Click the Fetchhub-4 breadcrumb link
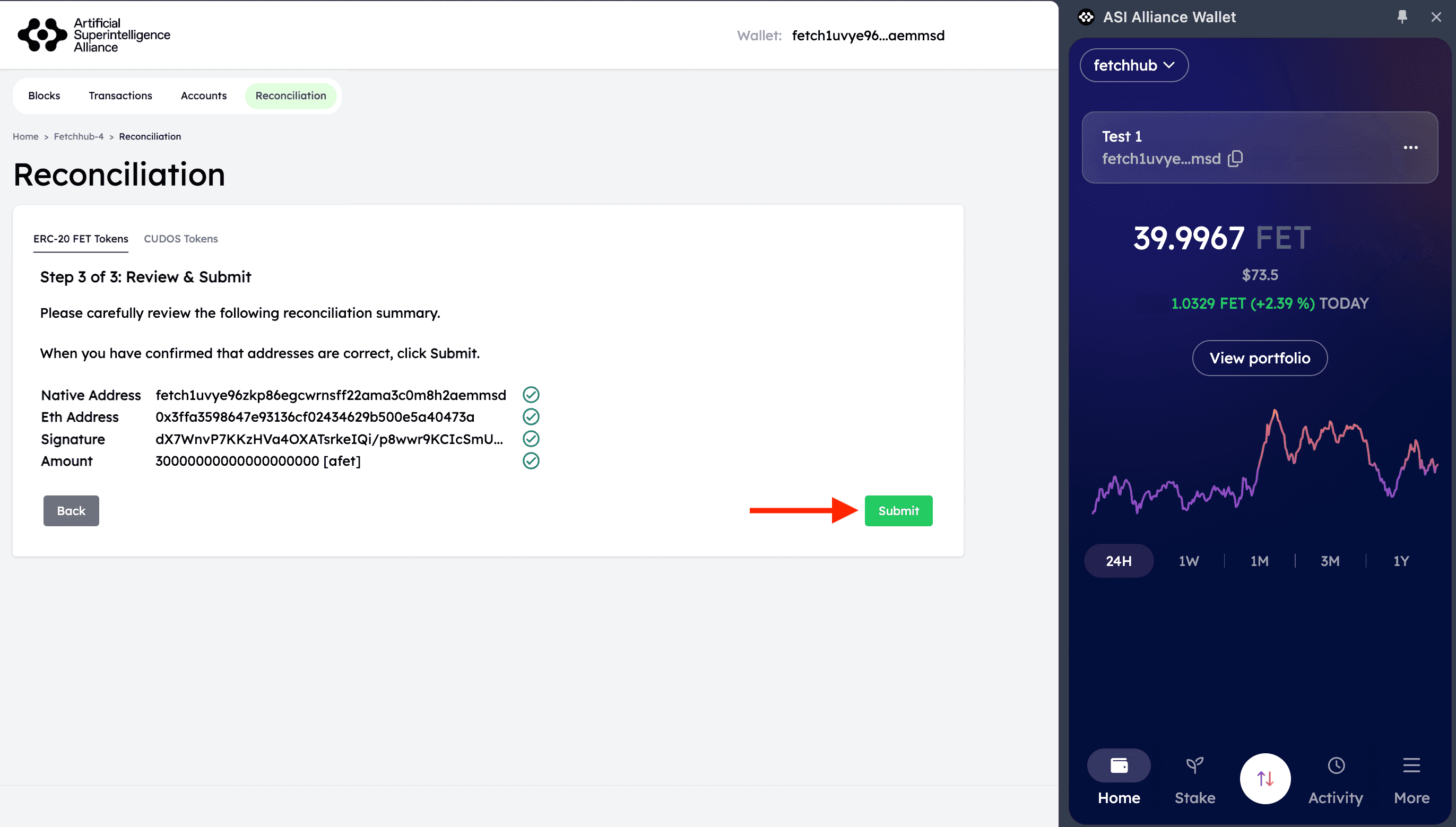The width and height of the screenshot is (1456, 827). [79, 136]
